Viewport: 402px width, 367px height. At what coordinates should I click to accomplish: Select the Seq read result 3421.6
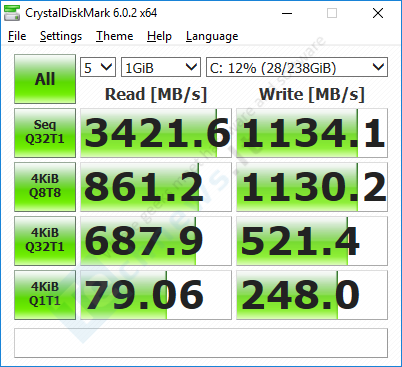pos(156,133)
